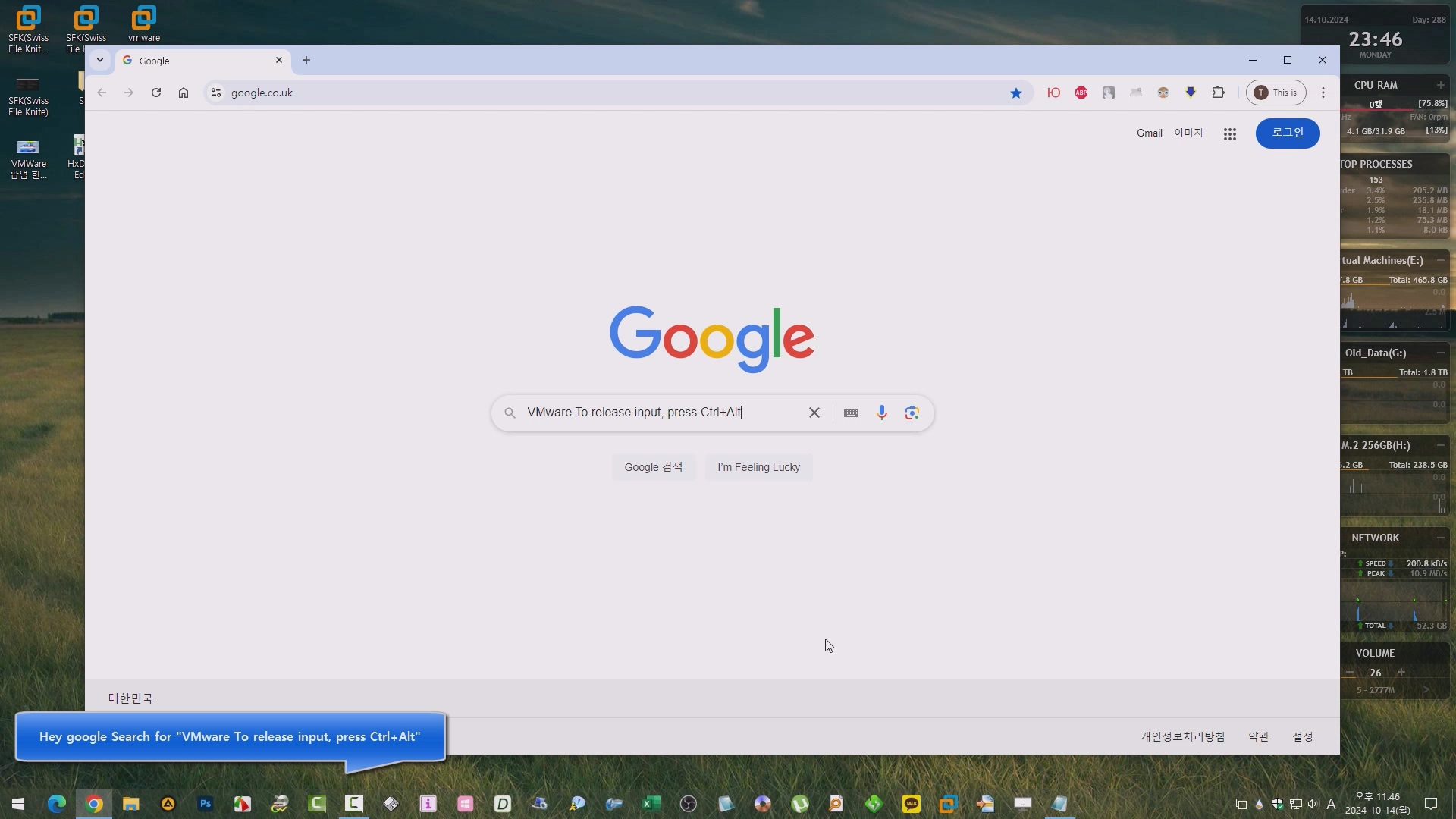Image resolution: width=1456 pixels, height=819 pixels.
Task: Open the on-screen keyboard input tool
Action: tap(851, 413)
